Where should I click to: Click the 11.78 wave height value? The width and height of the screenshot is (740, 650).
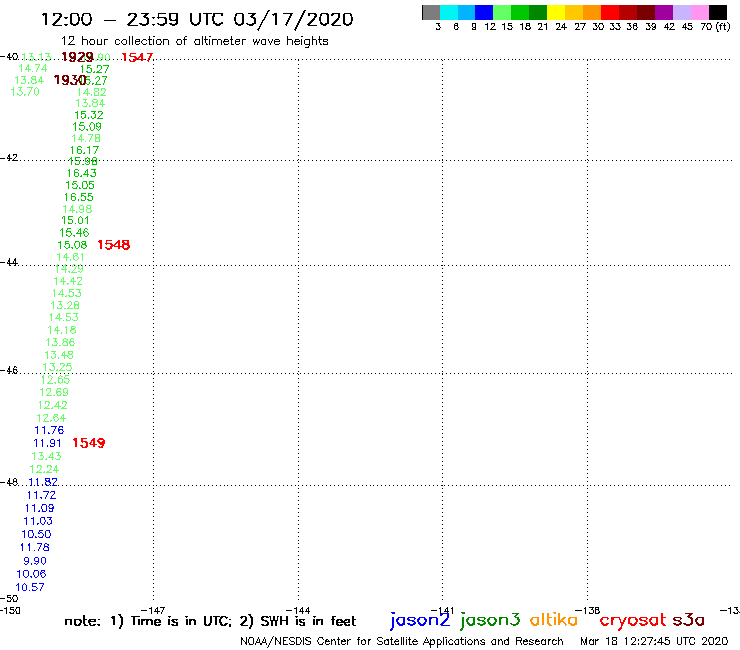coord(35,548)
